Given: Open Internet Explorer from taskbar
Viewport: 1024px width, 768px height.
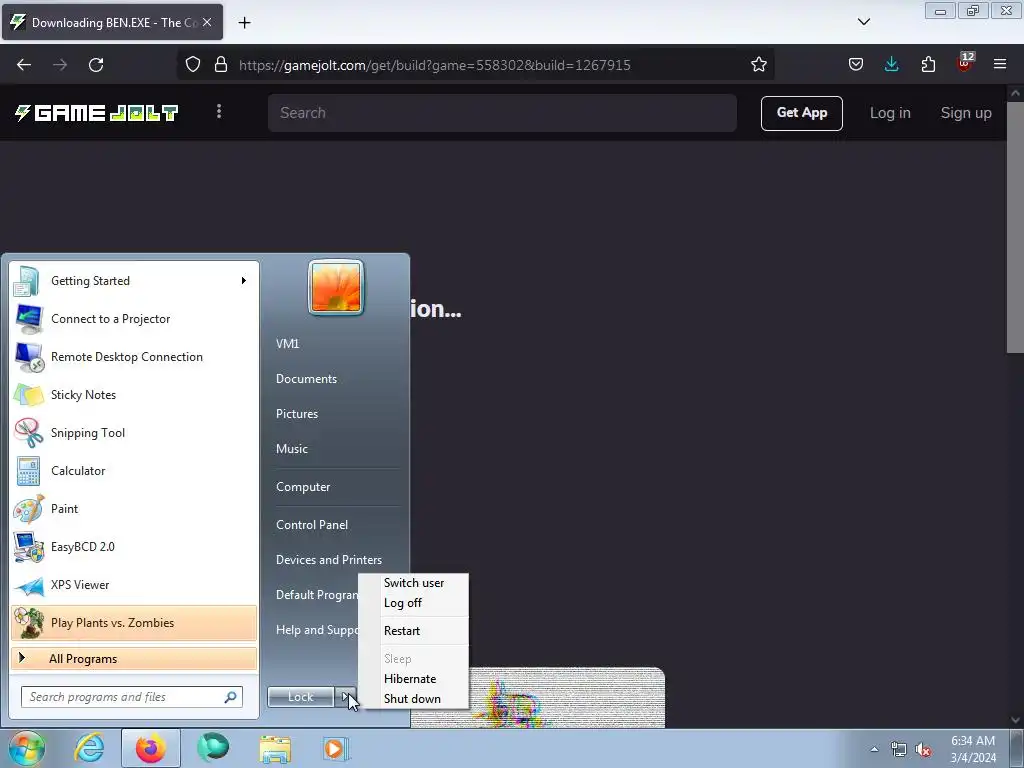Looking at the screenshot, I should coord(89,748).
